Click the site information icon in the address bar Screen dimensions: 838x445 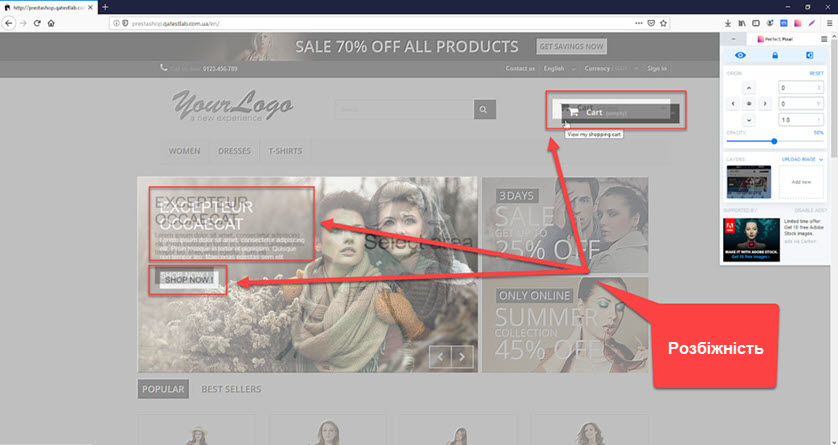[117, 24]
